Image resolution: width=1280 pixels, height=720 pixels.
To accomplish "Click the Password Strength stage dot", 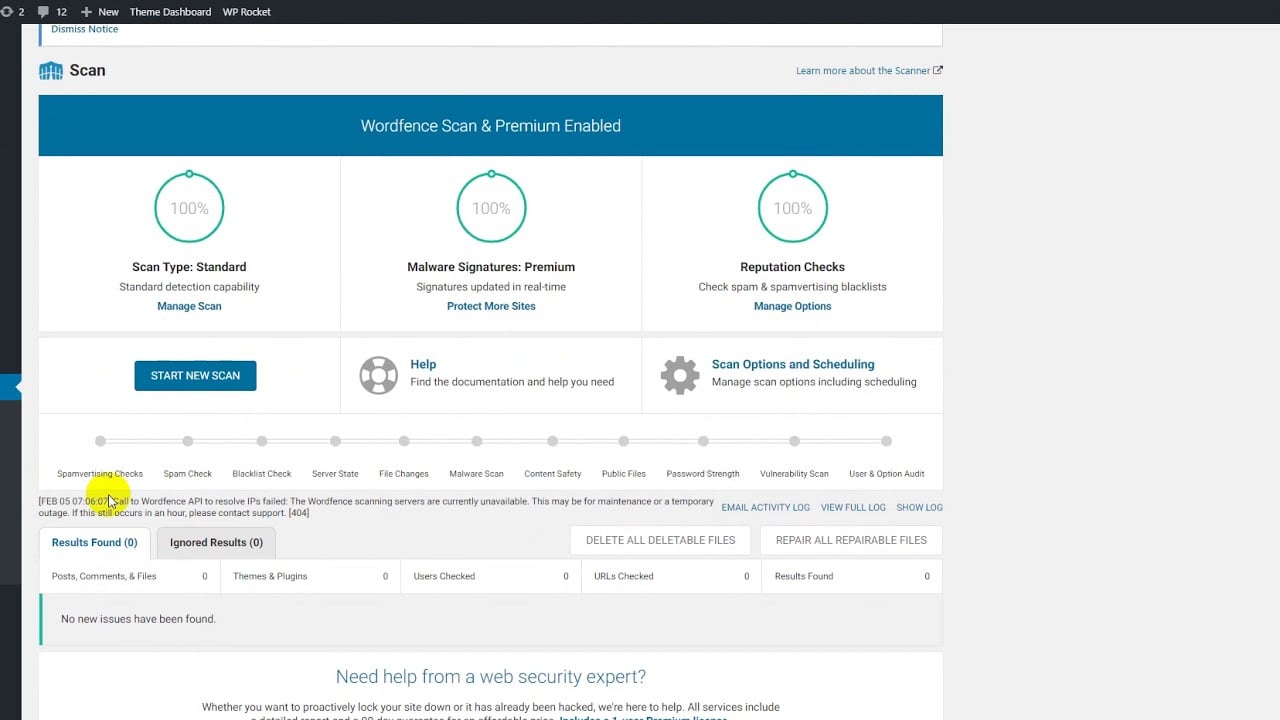I will pyautogui.click(x=704, y=441).
